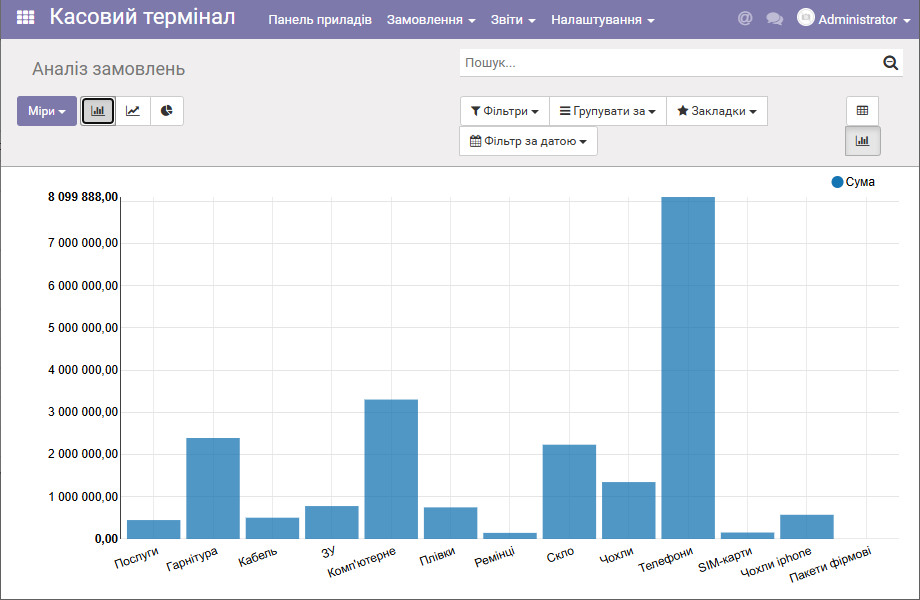920x600 pixels.
Task: Open the Фільтри dropdown
Action: [x=505, y=111]
